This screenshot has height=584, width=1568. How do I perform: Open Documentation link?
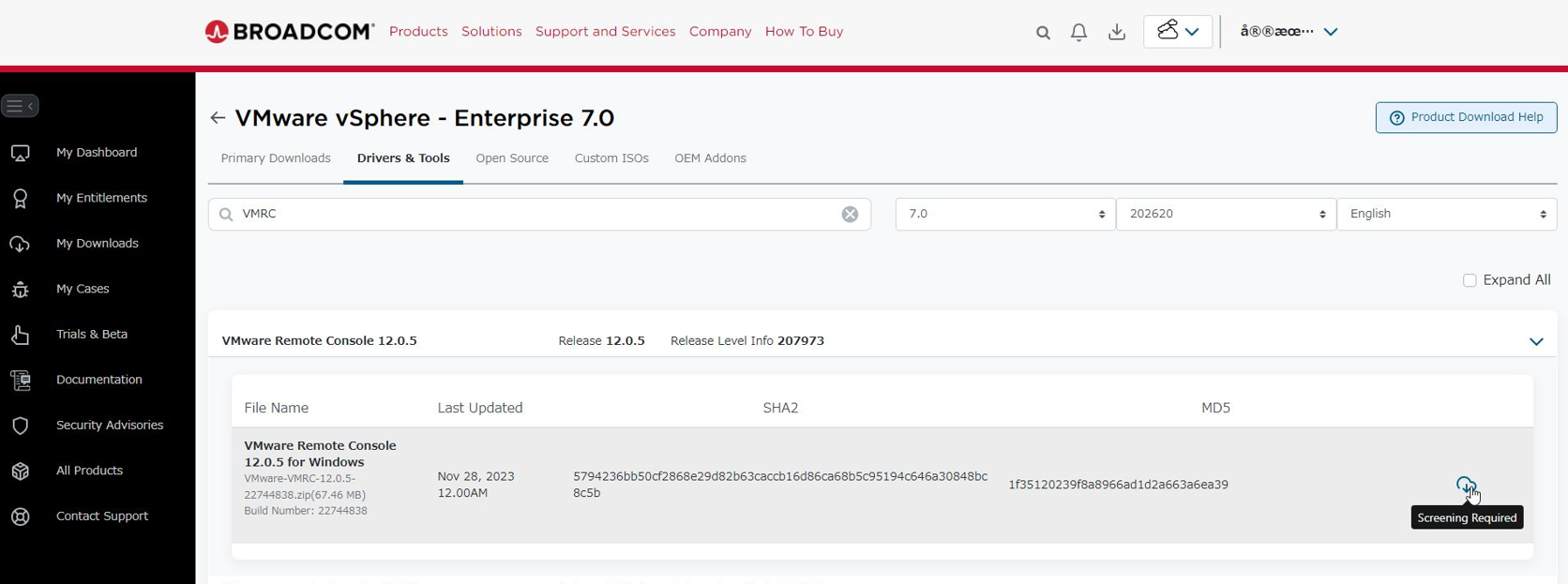click(x=99, y=380)
